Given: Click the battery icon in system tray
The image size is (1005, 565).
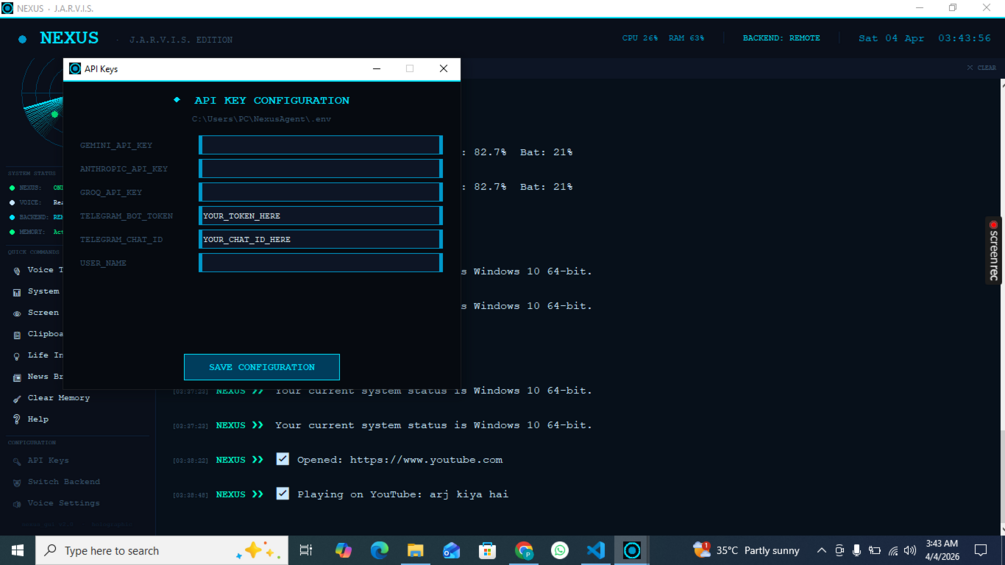Looking at the screenshot, I should pyautogui.click(x=875, y=550).
